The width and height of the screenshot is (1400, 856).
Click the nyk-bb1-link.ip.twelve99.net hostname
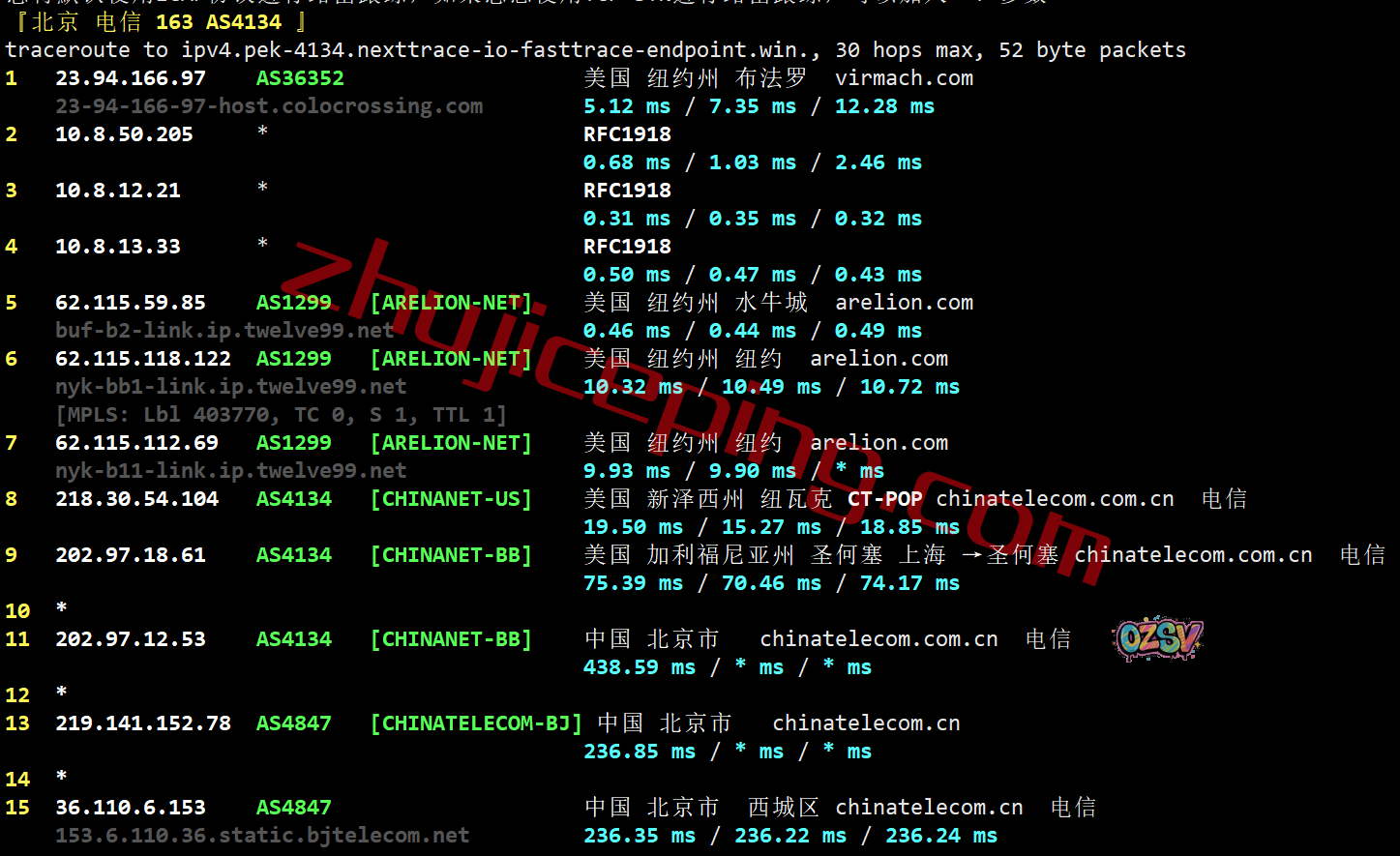pos(230,387)
